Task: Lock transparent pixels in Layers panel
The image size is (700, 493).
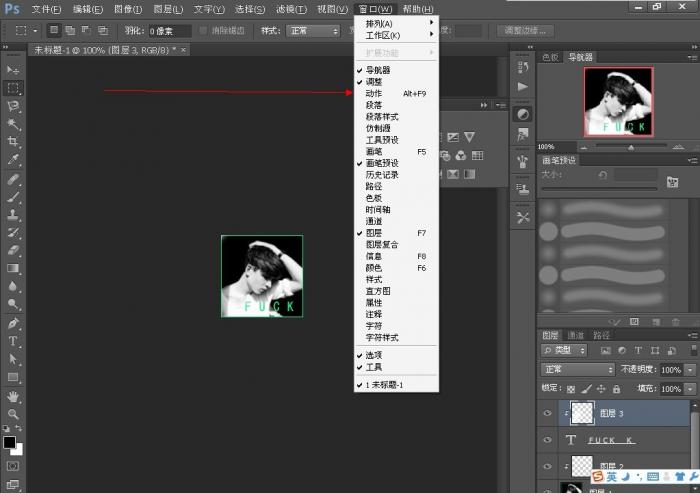Action: click(571, 389)
